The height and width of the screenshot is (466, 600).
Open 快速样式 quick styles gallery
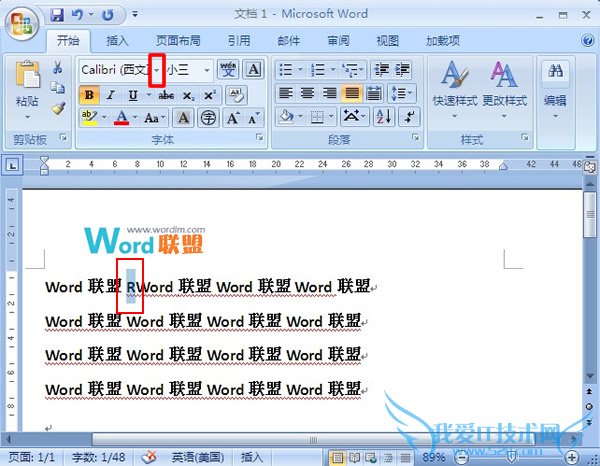coord(455,89)
